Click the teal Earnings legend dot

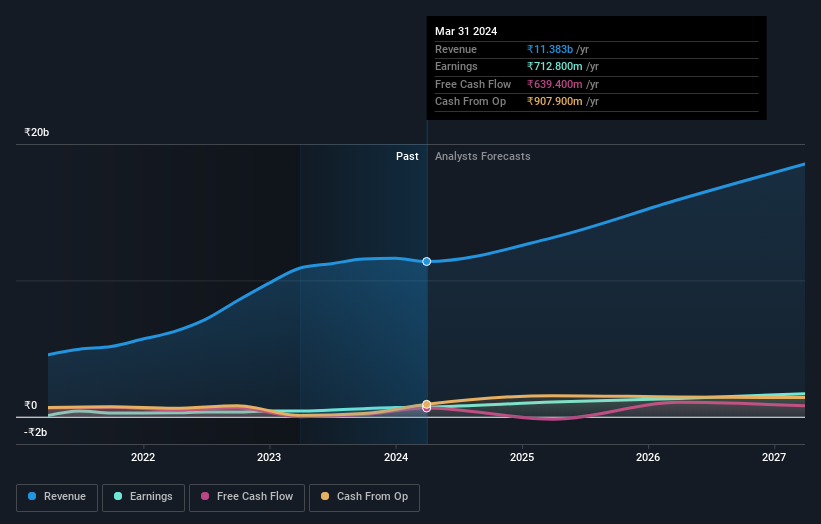[x=118, y=496]
